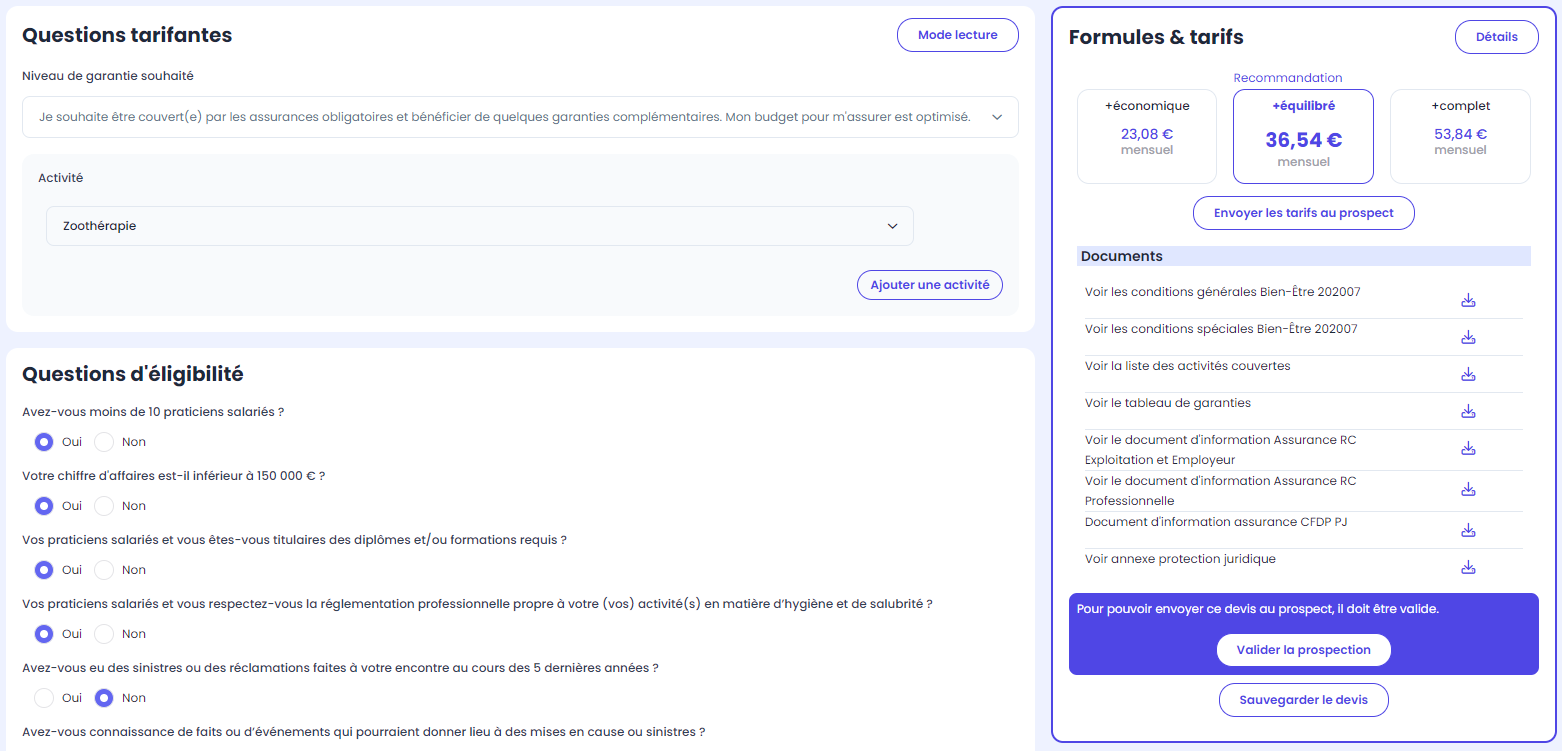Select Oui for moins de 10 praticiens salariés
1562x751 pixels.
[44, 442]
